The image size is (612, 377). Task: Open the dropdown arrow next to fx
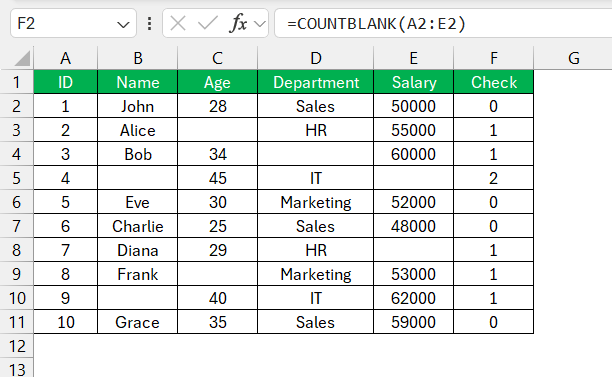point(260,24)
